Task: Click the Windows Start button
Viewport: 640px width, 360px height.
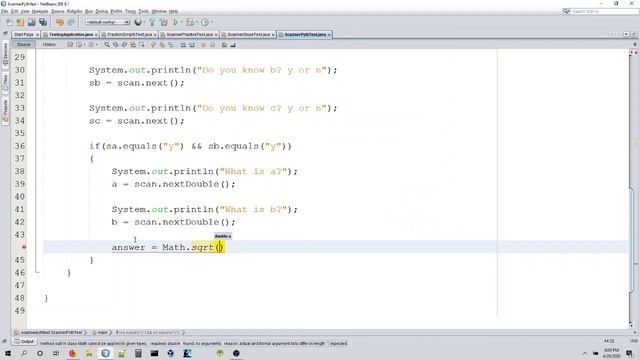Action: tap(8, 353)
